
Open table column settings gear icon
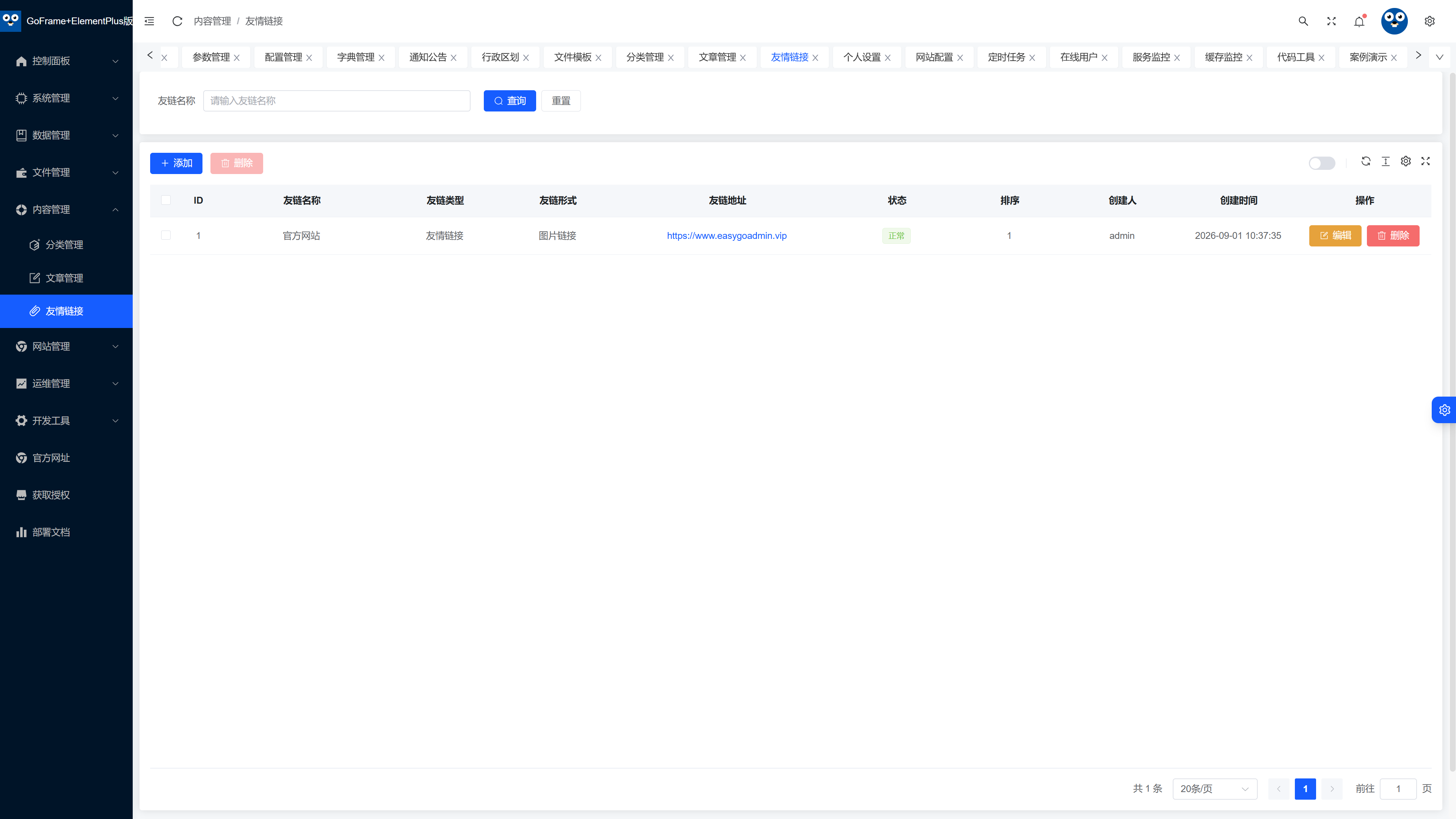(1406, 161)
